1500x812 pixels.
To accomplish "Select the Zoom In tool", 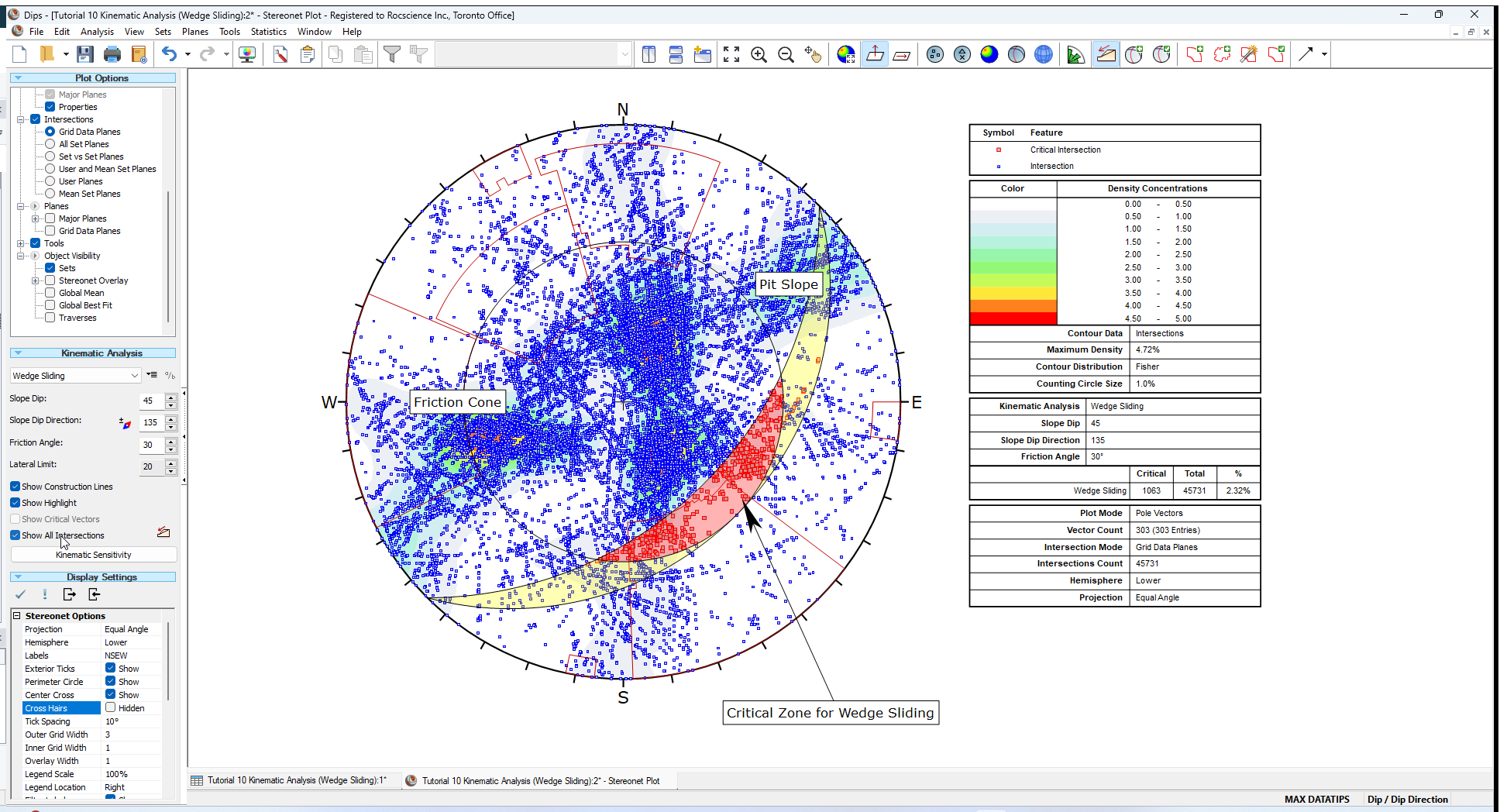I will click(759, 54).
